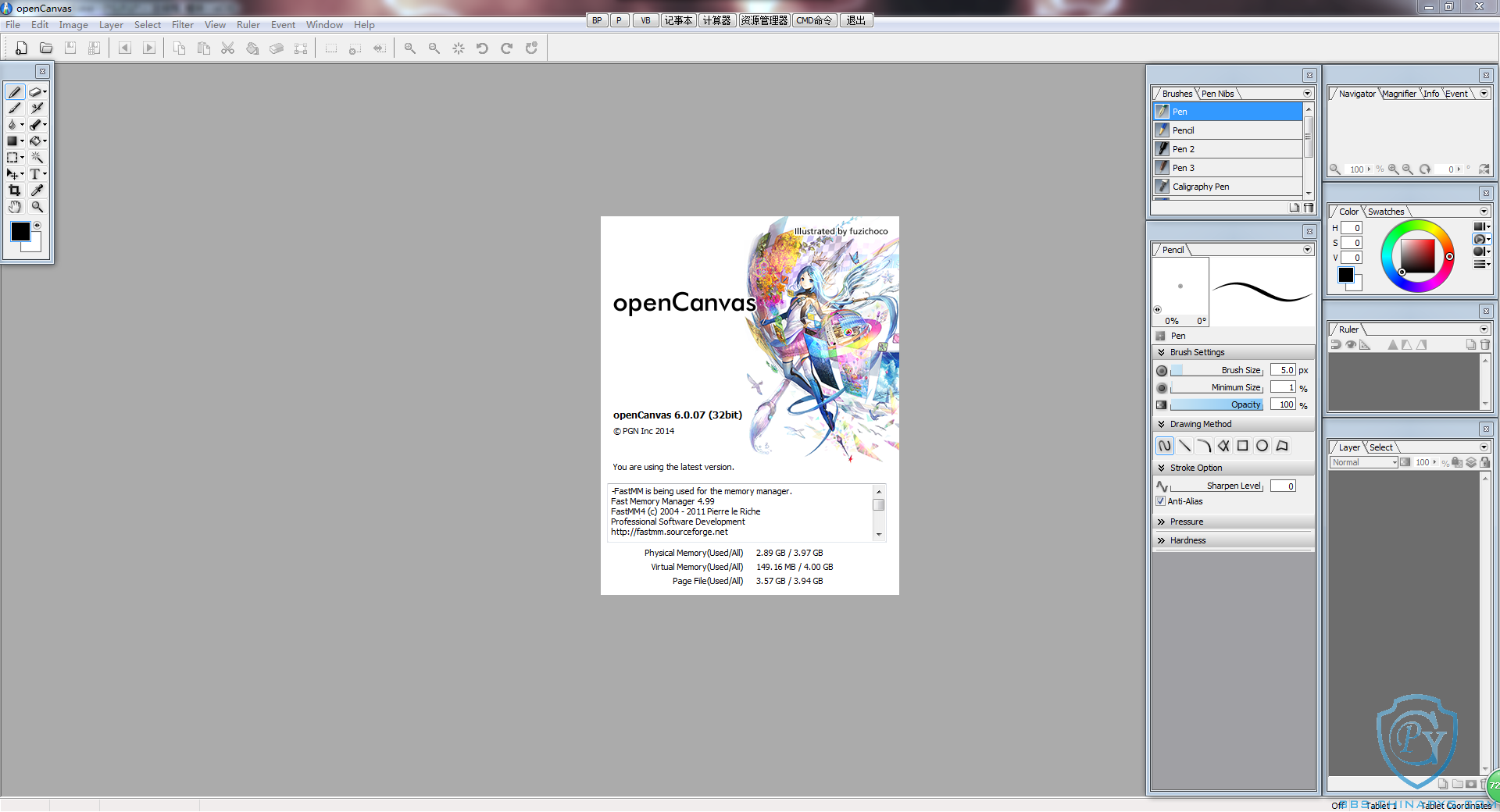Select the Move layer tool
This screenshot has height=812, width=1500.
pos(14,174)
